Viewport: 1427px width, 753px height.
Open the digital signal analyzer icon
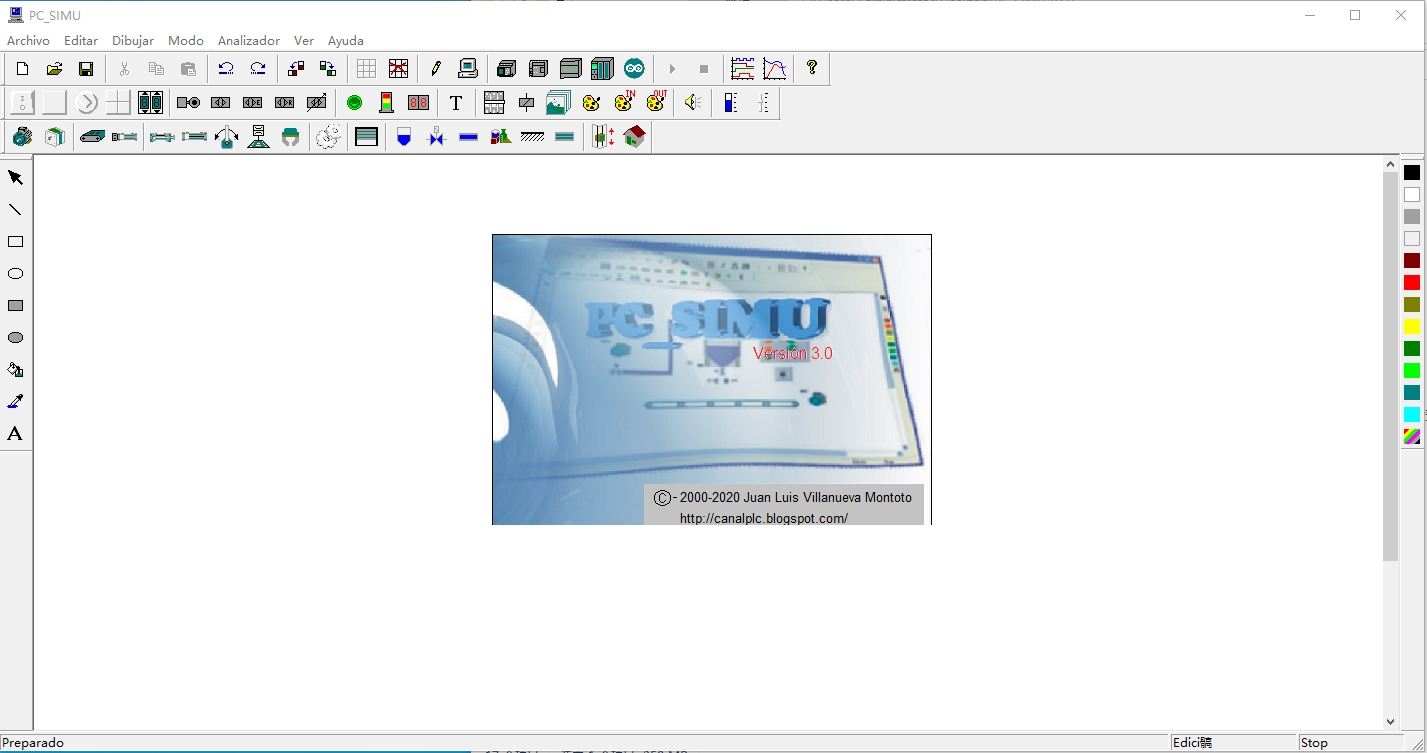click(743, 69)
